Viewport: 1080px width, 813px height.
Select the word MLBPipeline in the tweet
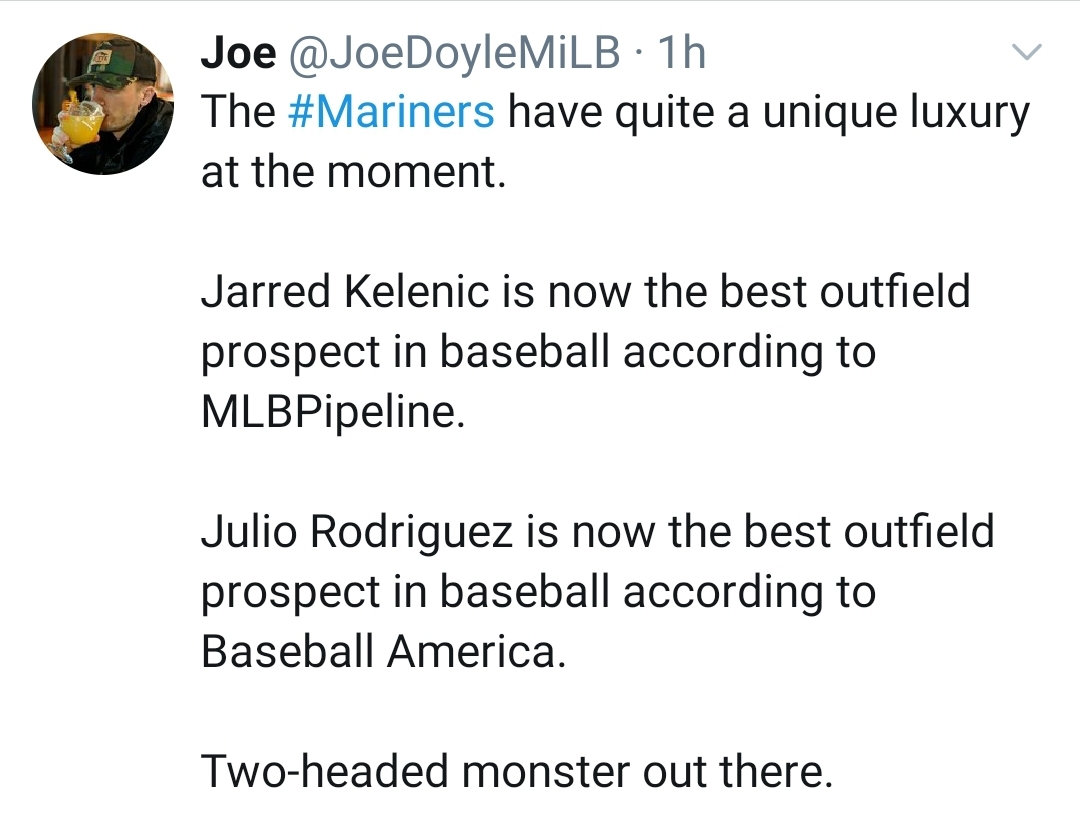pyautogui.click(x=333, y=412)
